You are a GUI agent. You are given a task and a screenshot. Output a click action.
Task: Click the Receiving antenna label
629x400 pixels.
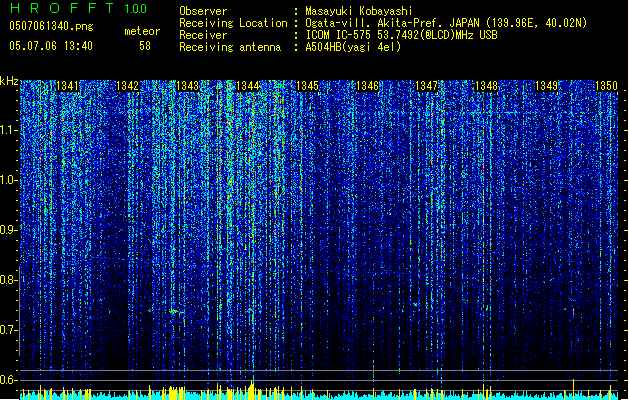click(x=230, y=47)
